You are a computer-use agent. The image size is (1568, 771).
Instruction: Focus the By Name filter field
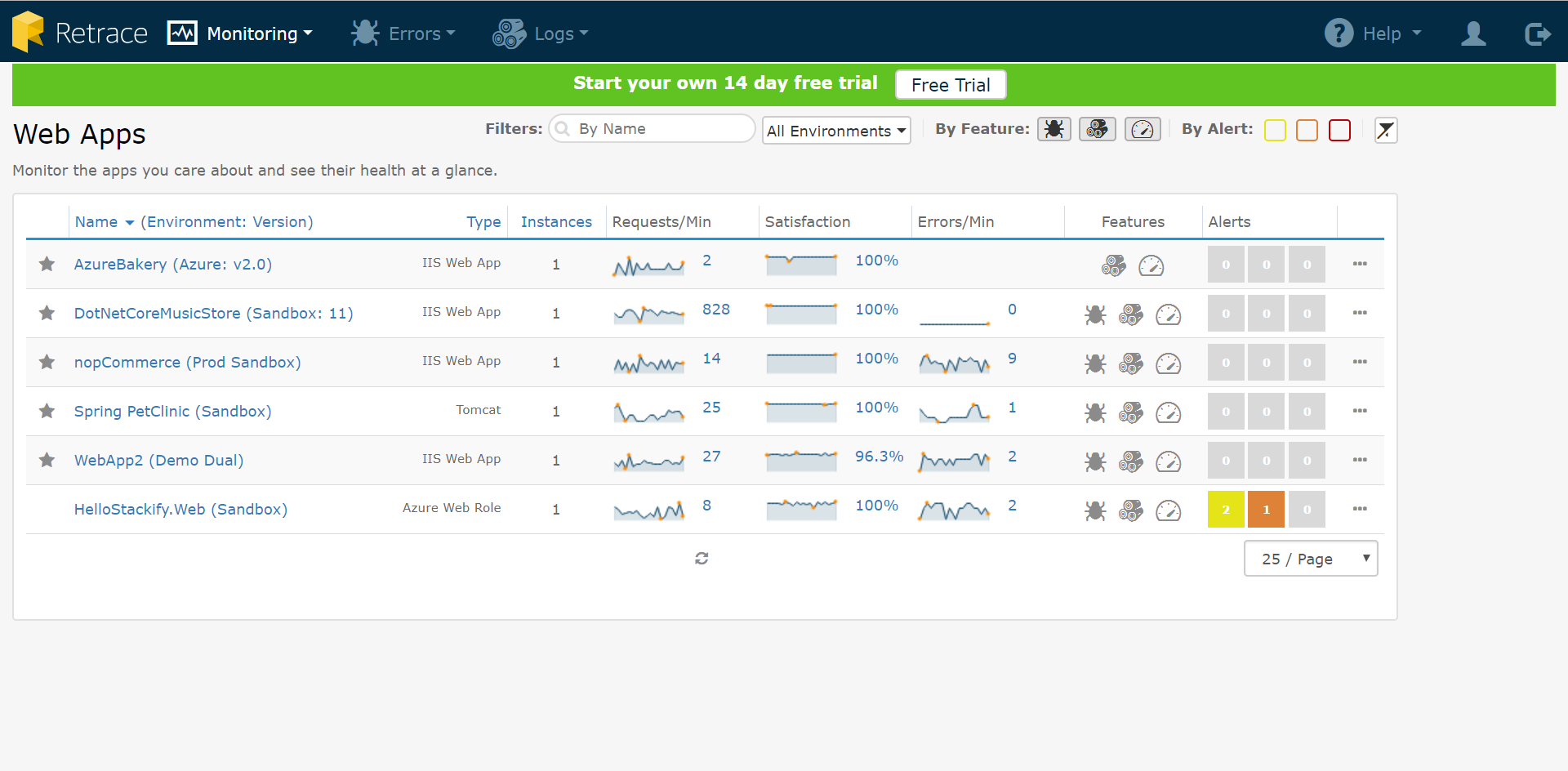tap(652, 129)
